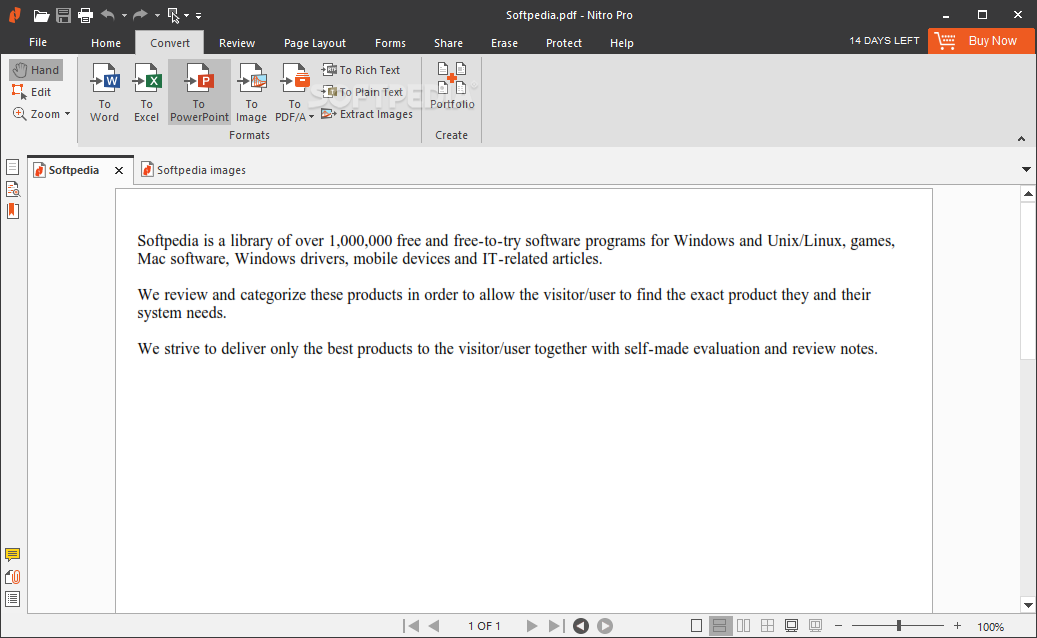Open the Comments pane in sidebar
The width and height of the screenshot is (1037, 638).
pos(13,555)
